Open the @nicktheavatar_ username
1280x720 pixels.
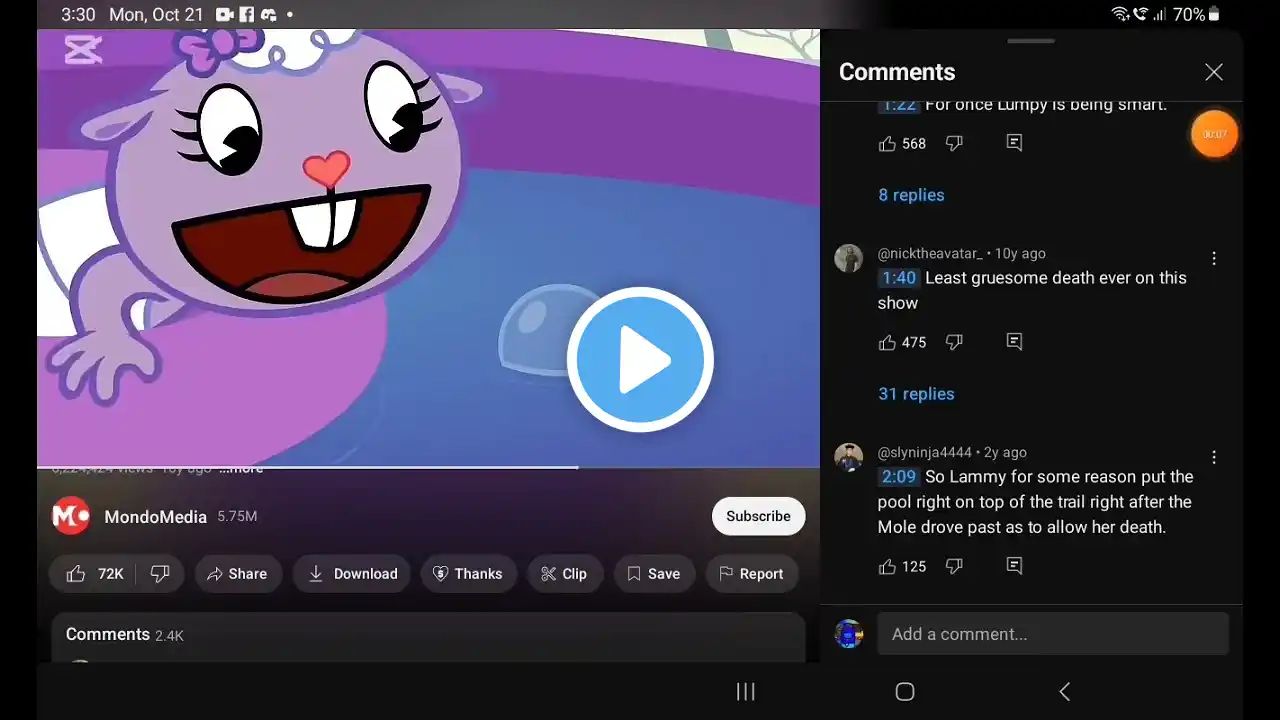pyautogui.click(x=930, y=254)
